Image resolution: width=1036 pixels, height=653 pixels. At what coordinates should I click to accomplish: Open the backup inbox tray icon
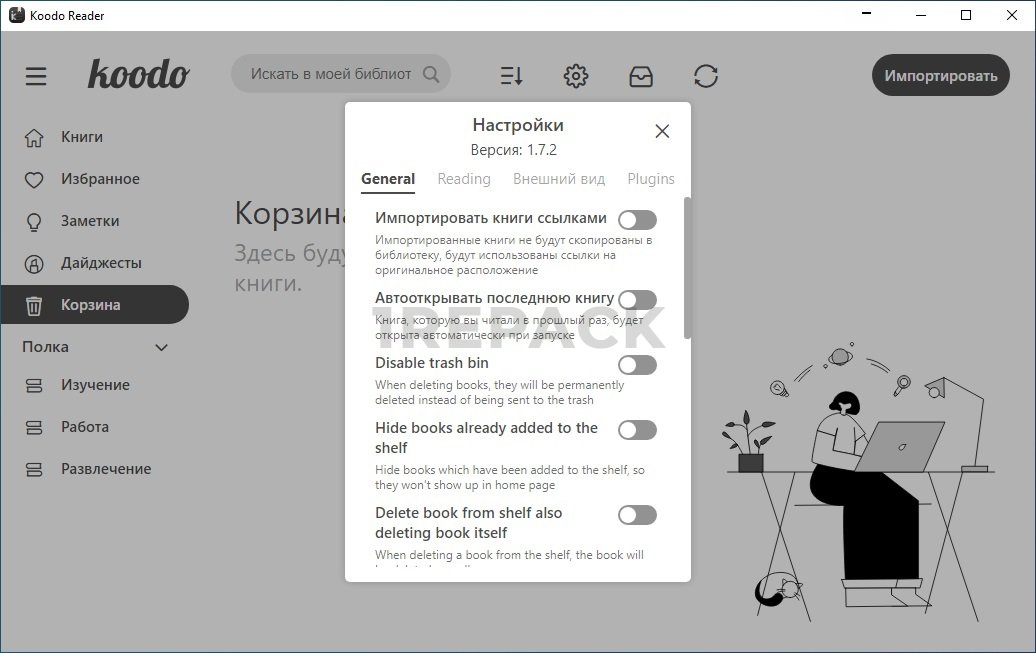pyautogui.click(x=640, y=76)
